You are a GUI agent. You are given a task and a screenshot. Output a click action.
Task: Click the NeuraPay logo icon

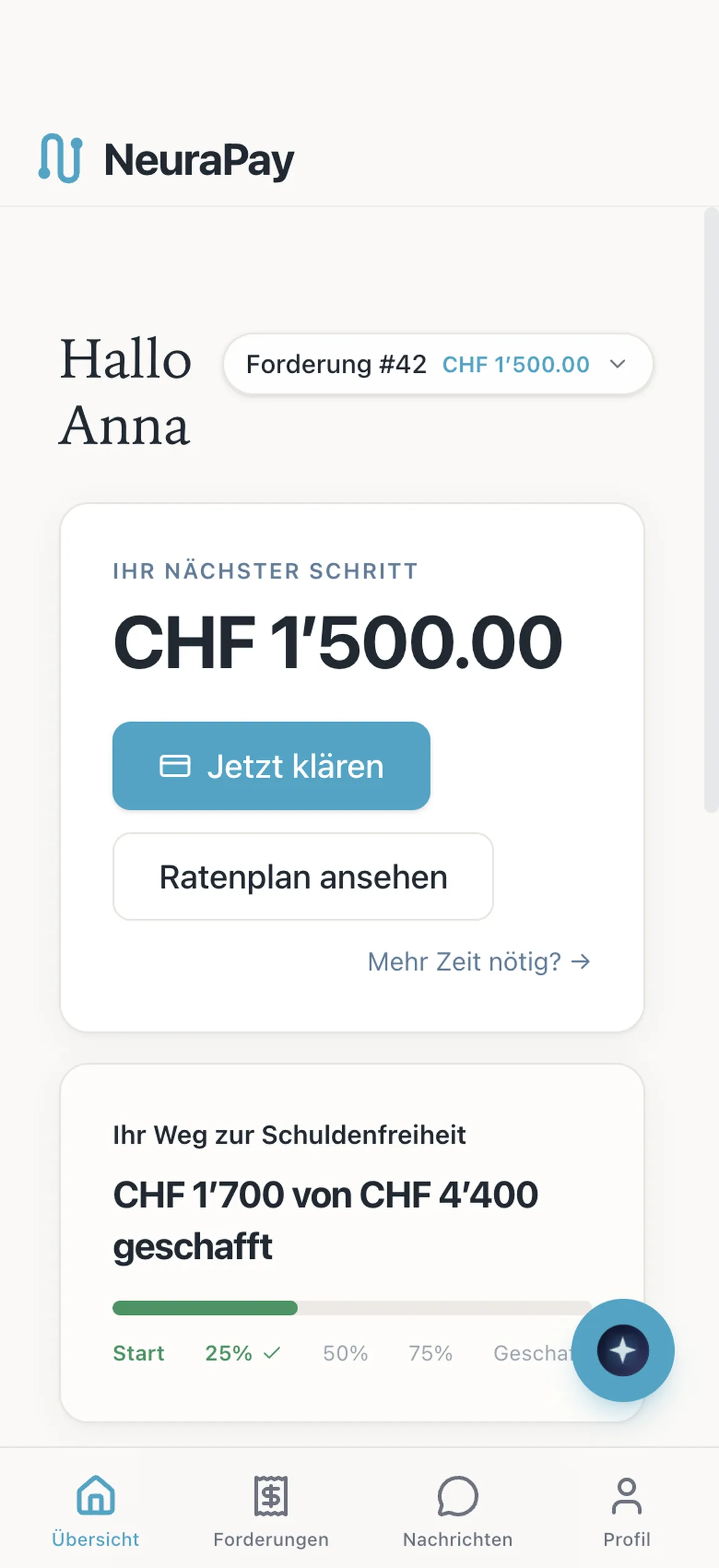pyautogui.click(x=60, y=158)
